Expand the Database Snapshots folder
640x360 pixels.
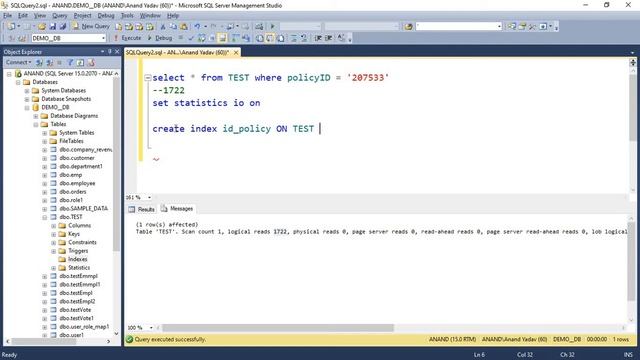click(x=27, y=99)
